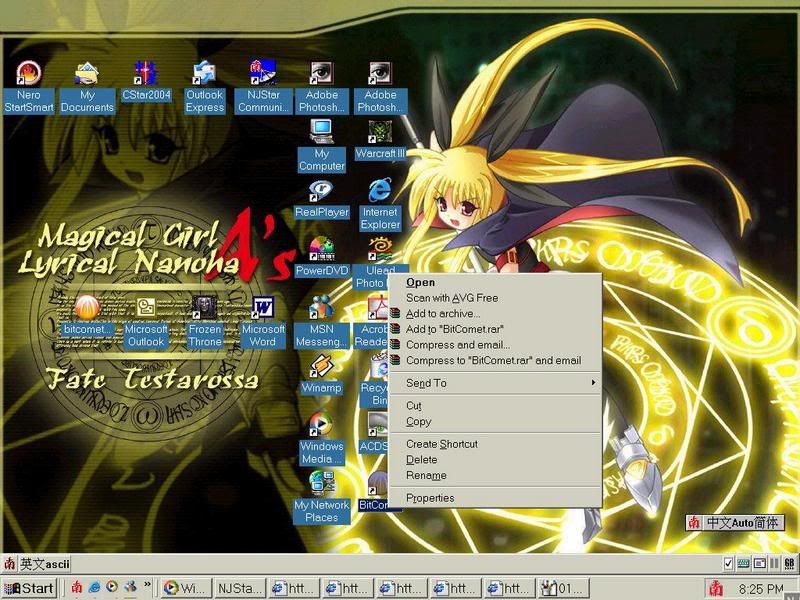
Task: Expand the Quick Launch overflow chevron
Action: [x=148, y=586]
